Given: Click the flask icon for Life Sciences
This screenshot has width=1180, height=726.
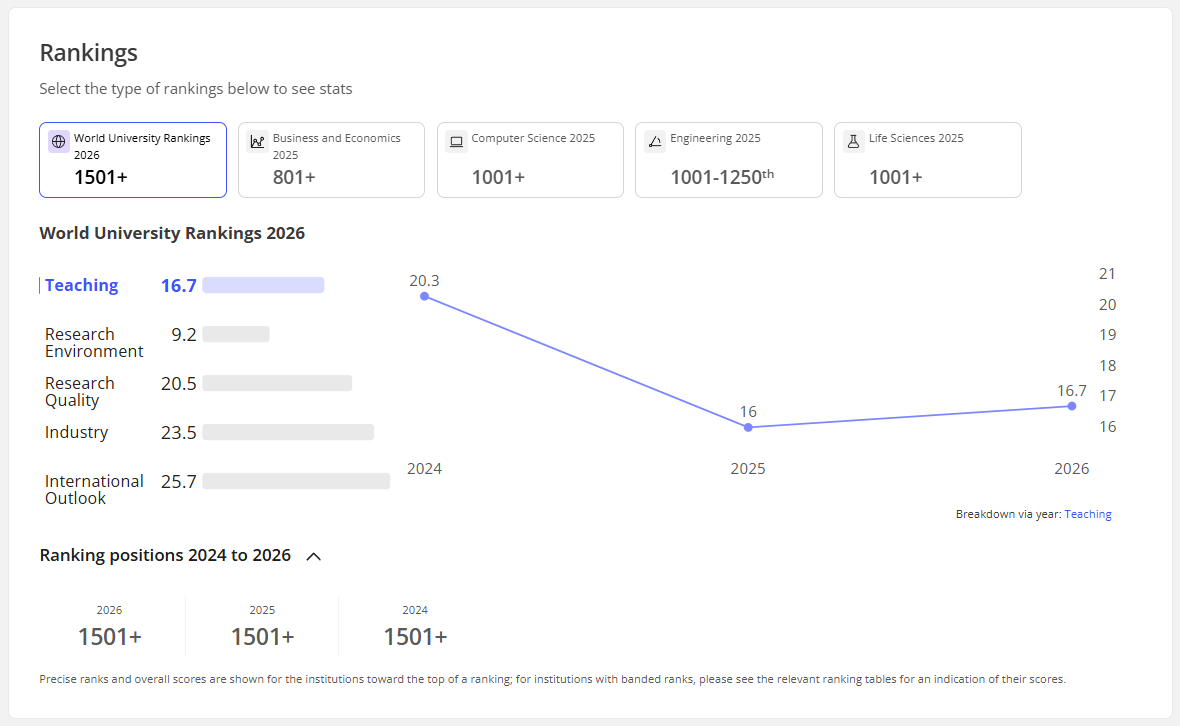Looking at the screenshot, I should [853, 142].
